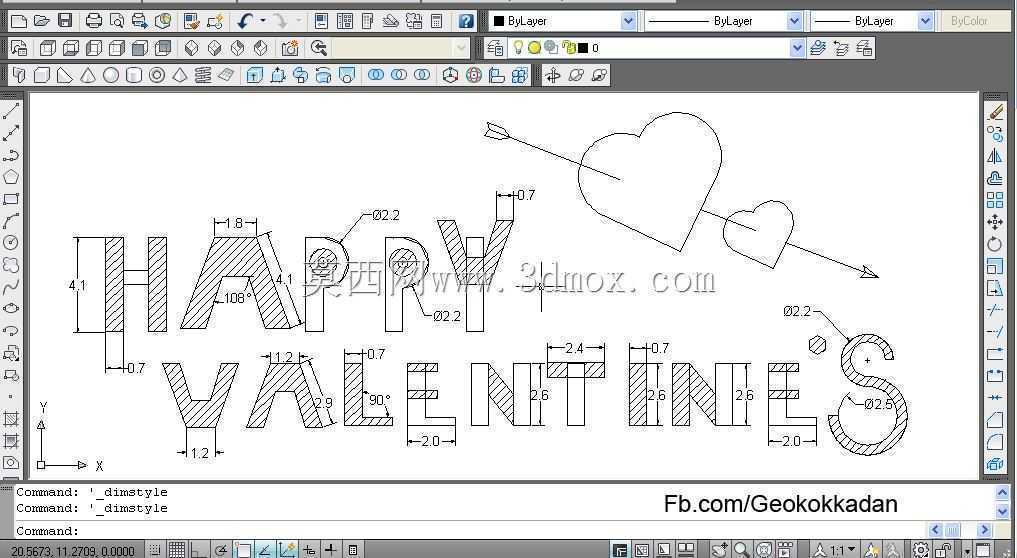Toggle Object Snap in the status bar
Screen dimensions: 1017x558
pos(243,550)
